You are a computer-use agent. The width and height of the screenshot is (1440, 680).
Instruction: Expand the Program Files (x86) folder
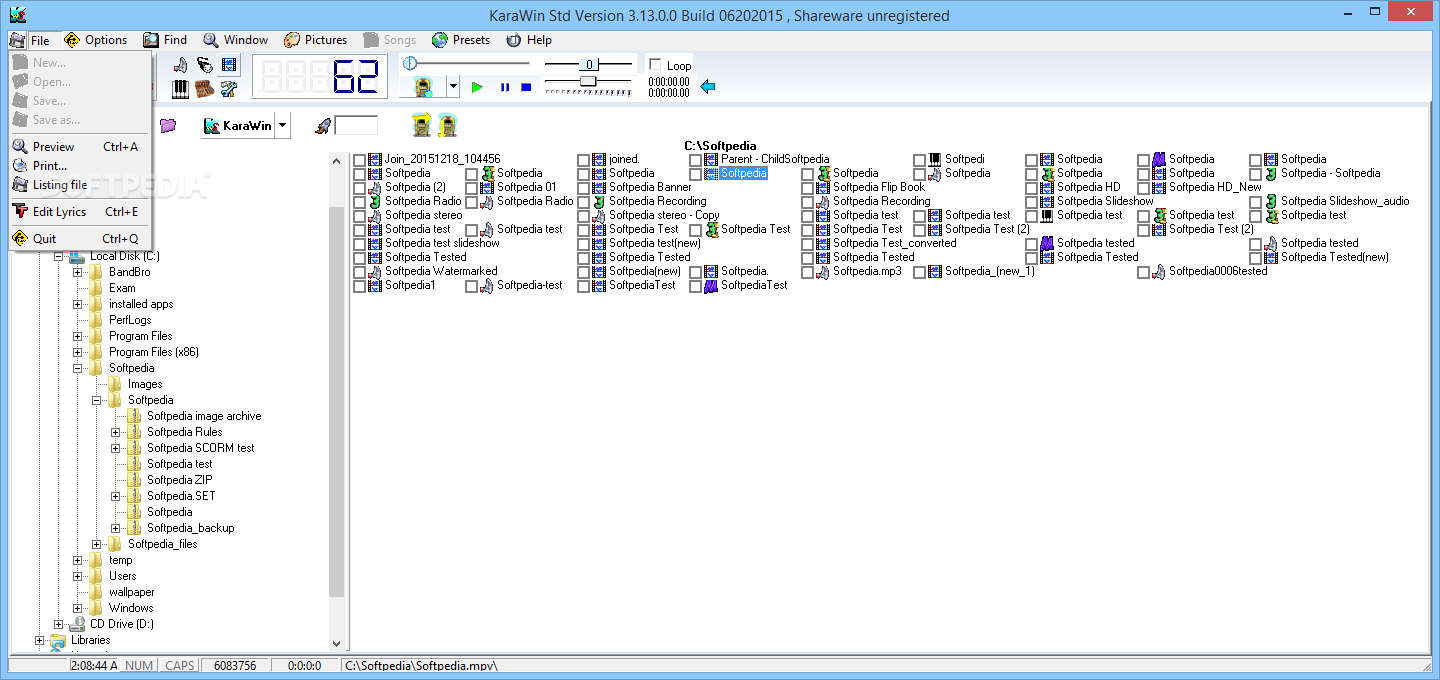pyautogui.click(x=77, y=352)
